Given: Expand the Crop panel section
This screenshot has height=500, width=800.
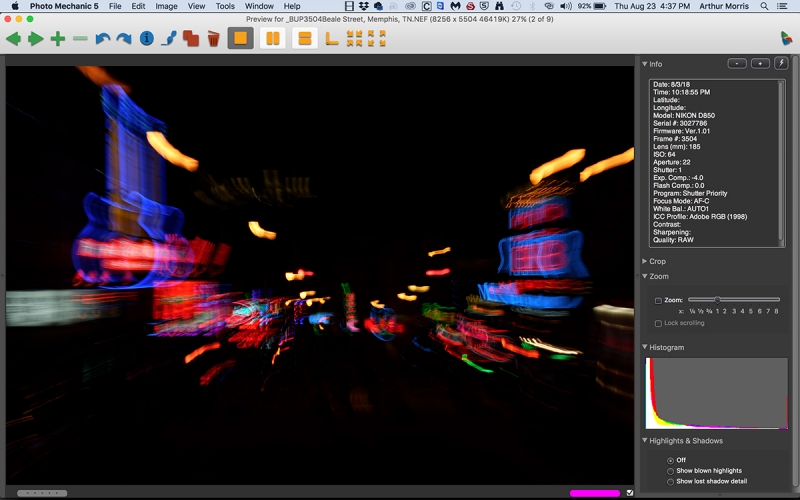Looking at the screenshot, I should coord(645,261).
